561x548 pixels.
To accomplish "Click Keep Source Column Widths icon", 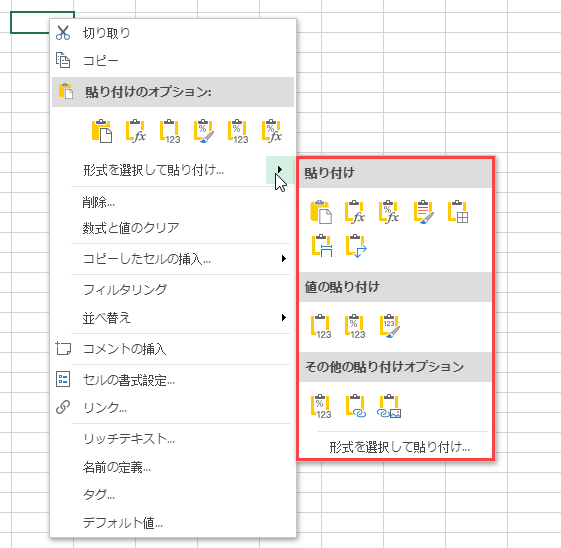I will tap(322, 246).
